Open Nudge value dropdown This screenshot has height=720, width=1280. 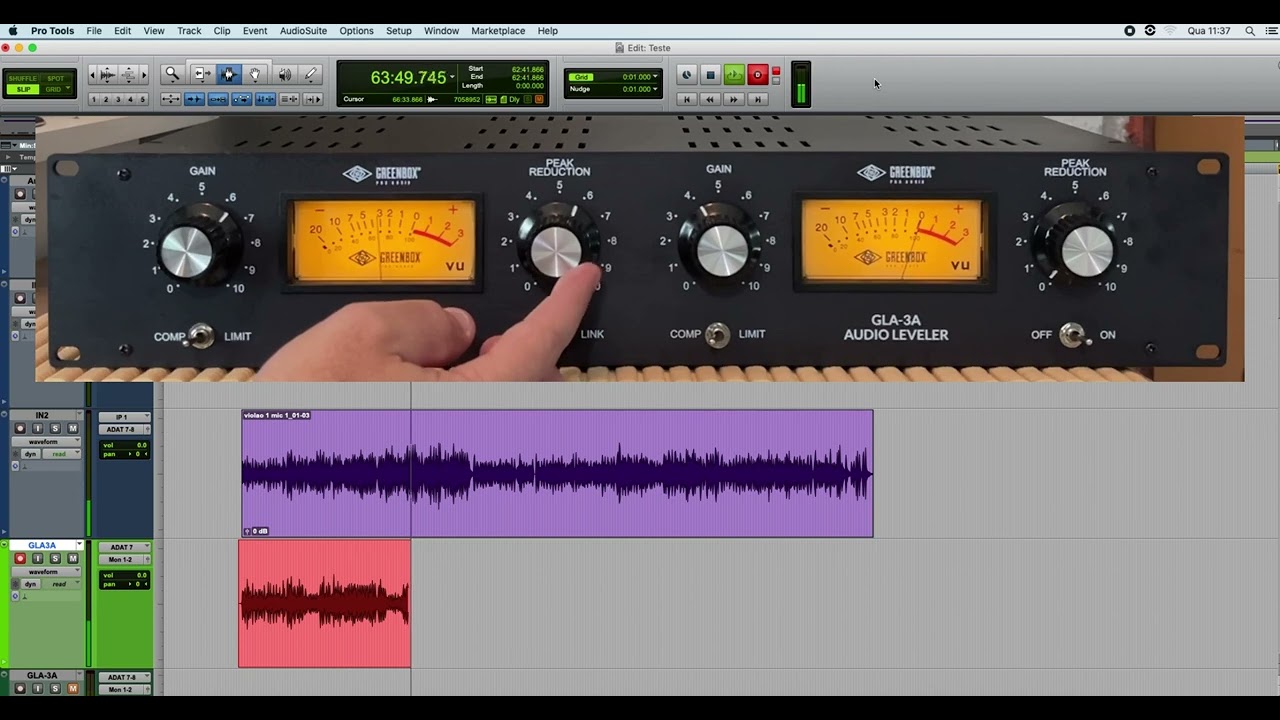pyautogui.click(x=655, y=89)
